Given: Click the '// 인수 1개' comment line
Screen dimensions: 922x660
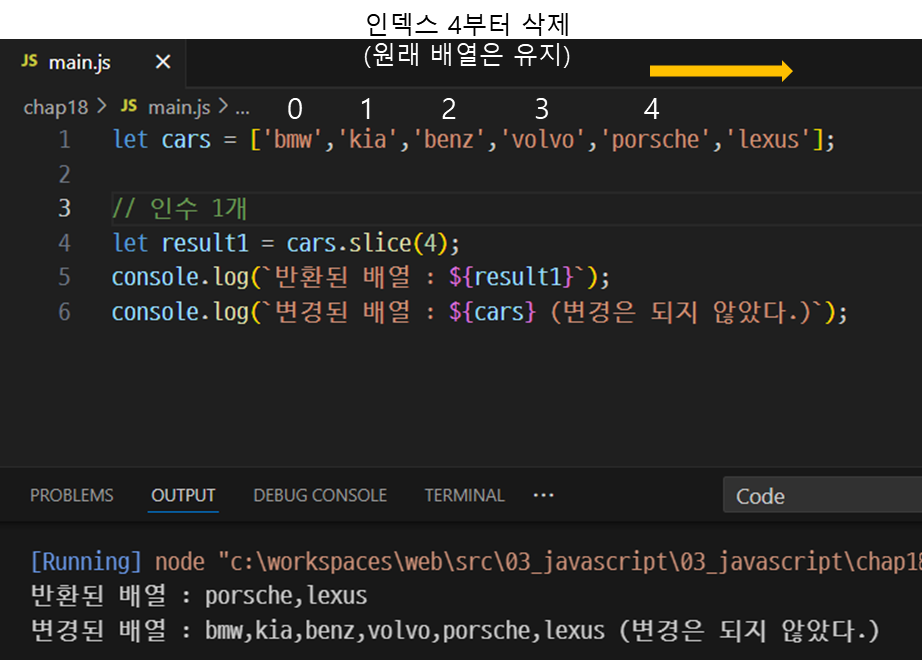Looking at the screenshot, I should (x=180, y=208).
